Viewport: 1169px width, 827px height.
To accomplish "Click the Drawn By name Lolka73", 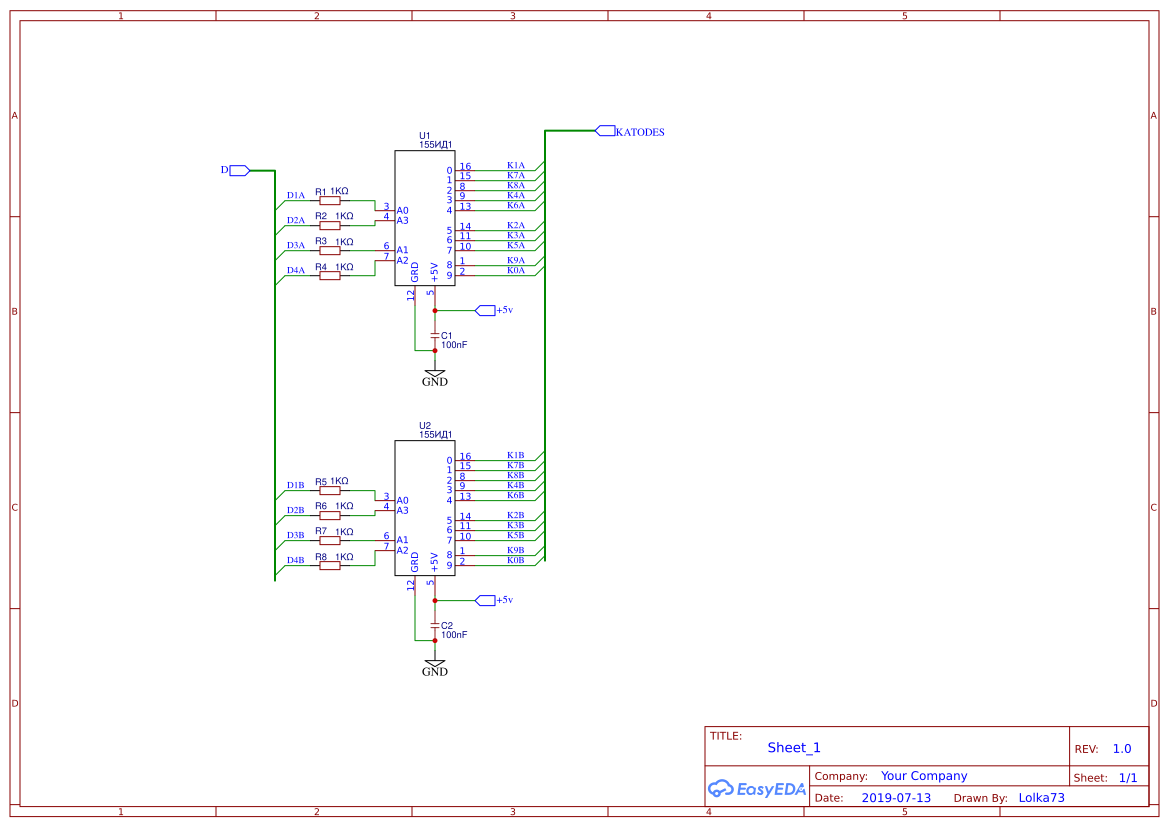I will point(1041,798).
